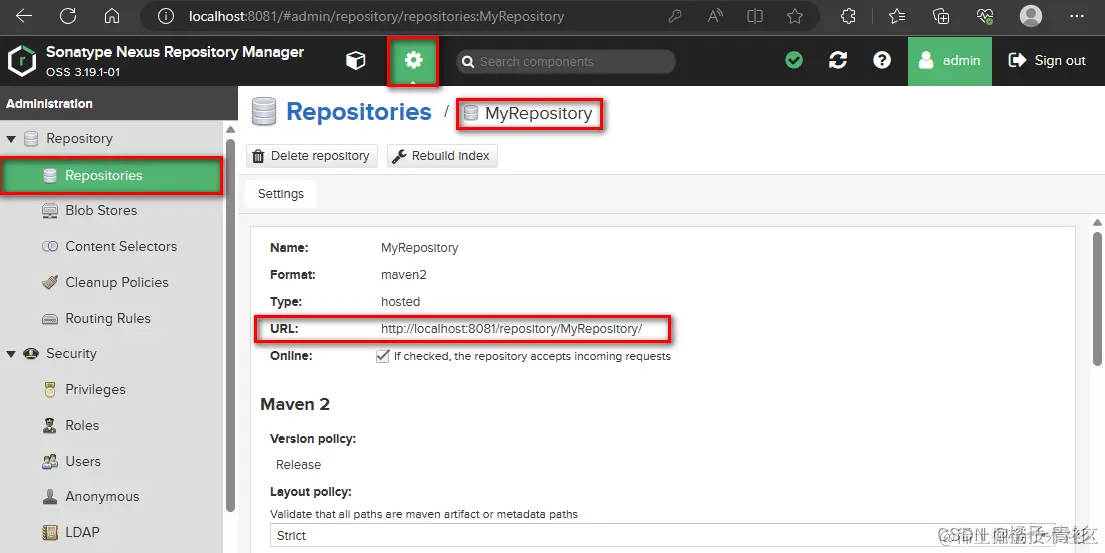
Task: Click the Nexus logo hexagon icon
Action: pos(22,61)
